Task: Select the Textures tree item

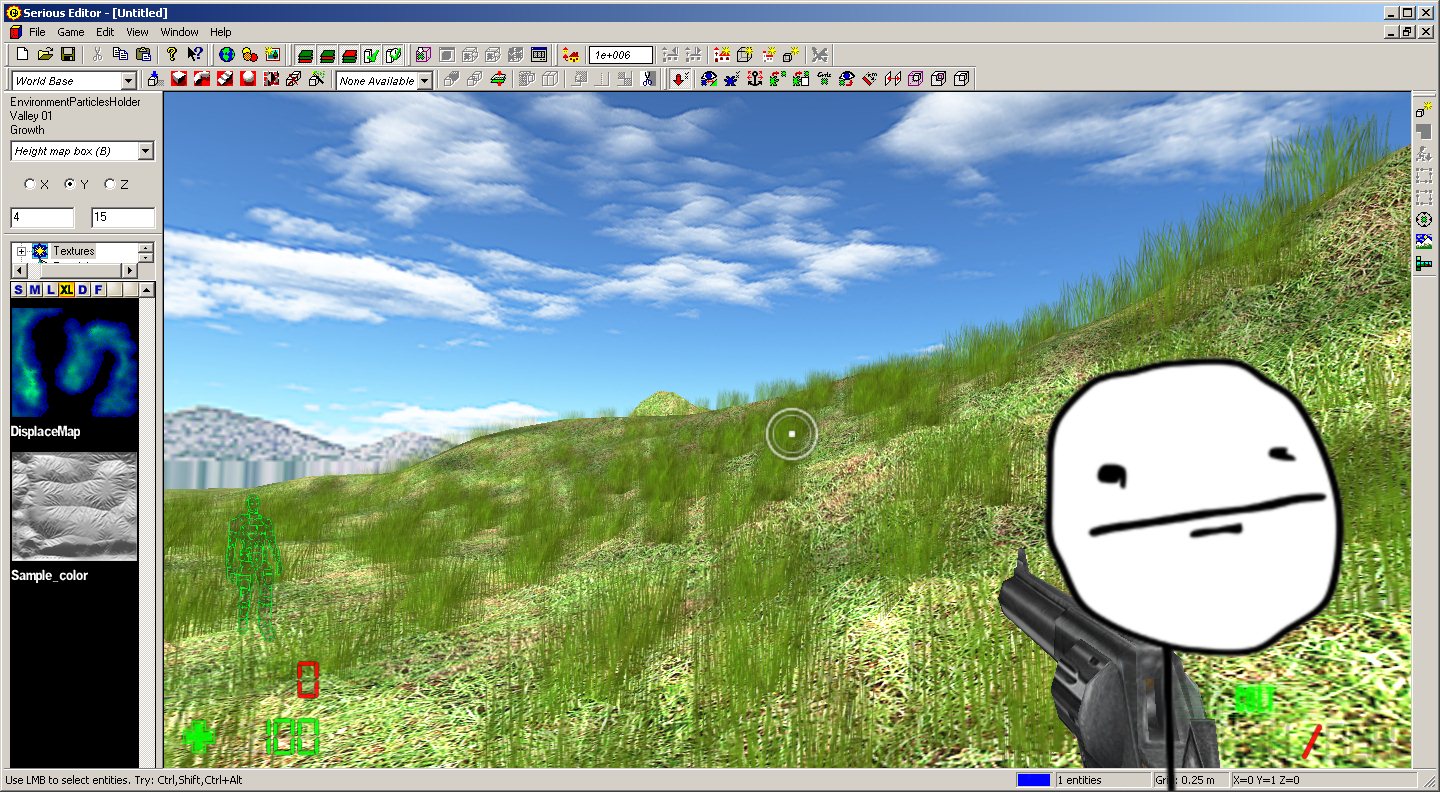Action: [73, 251]
